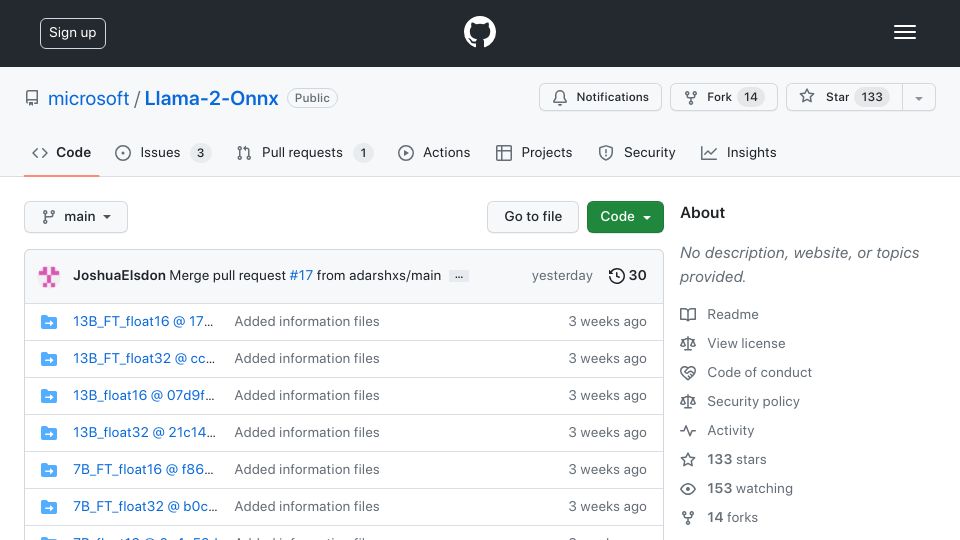This screenshot has width=960, height=540.
Task: Click the GitHub Octocat logo
Action: (479, 32)
